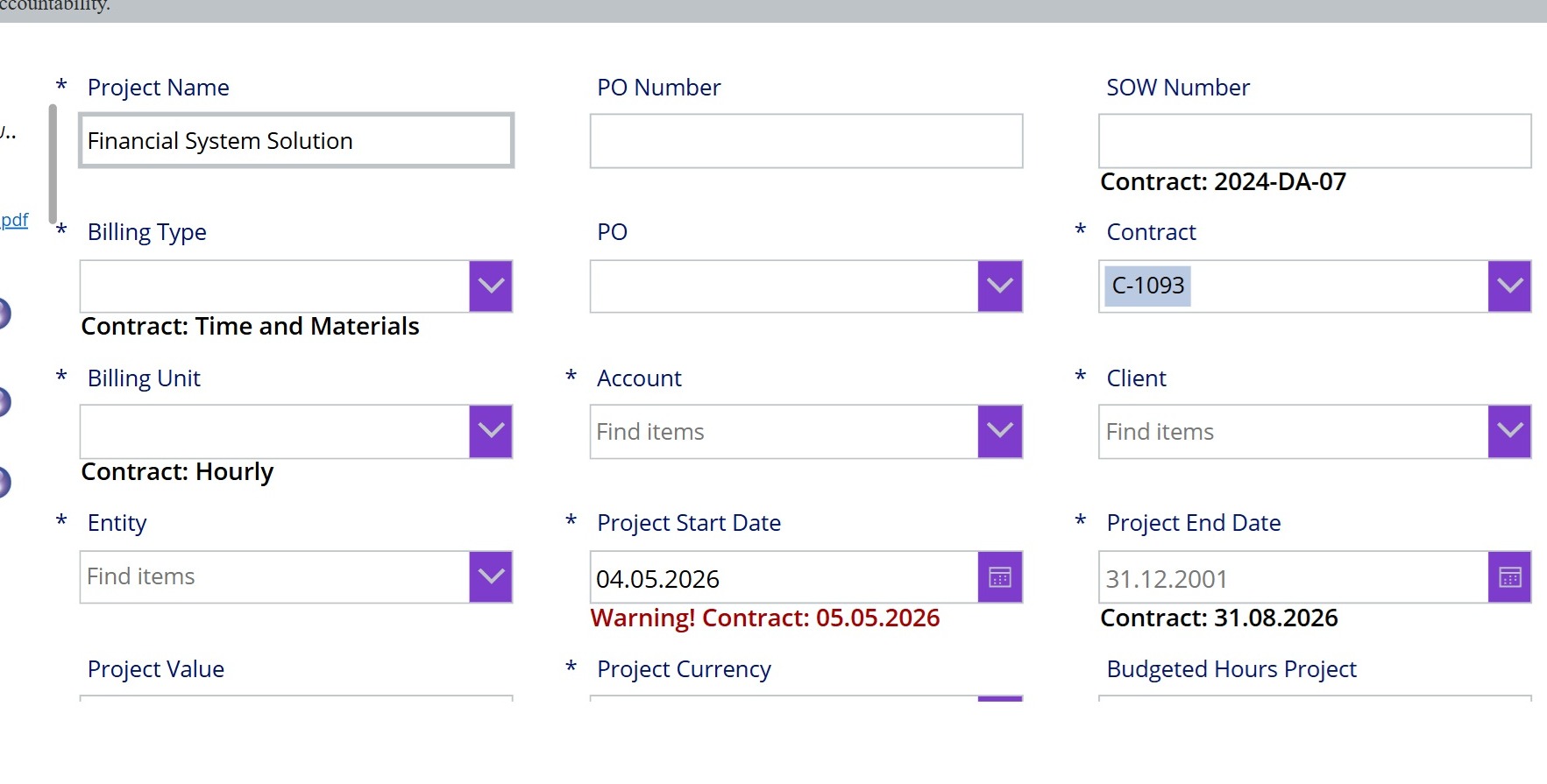Click the "Billing Unit" label
This screenshot has width=1547, height=784.
pyautogui.click(x=145, y=378)
